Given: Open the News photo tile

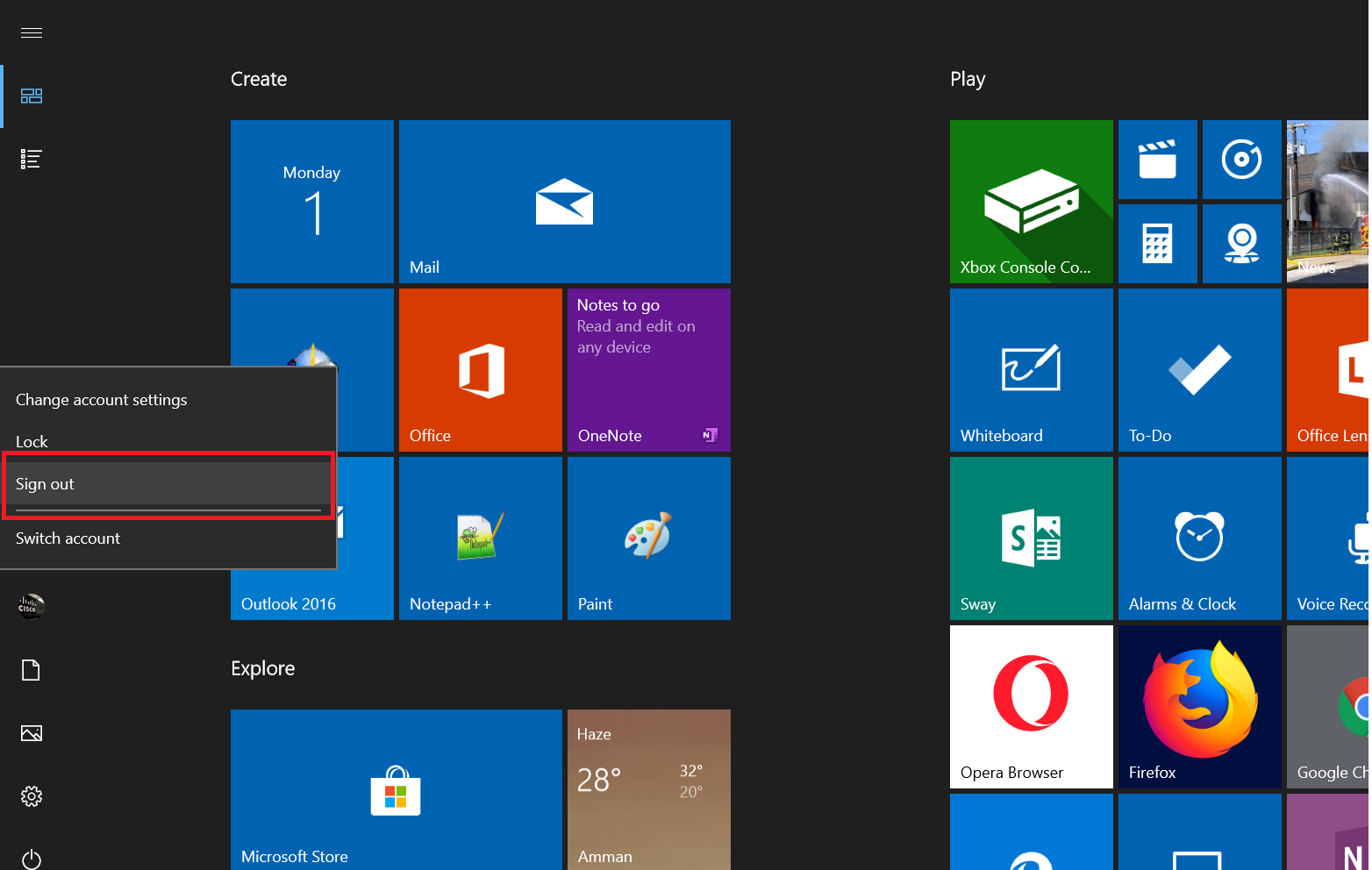Looking at the screenshot, I should (1328, 202).
